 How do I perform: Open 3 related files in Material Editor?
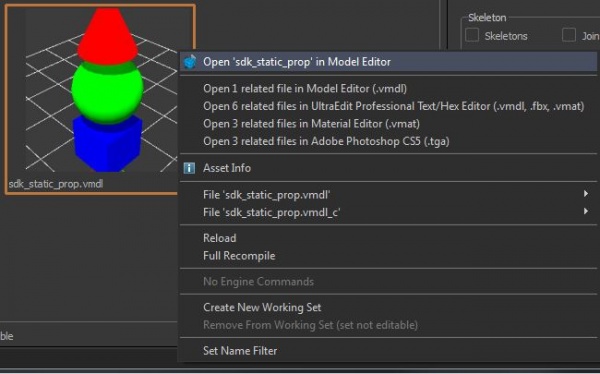click(388, 124)
